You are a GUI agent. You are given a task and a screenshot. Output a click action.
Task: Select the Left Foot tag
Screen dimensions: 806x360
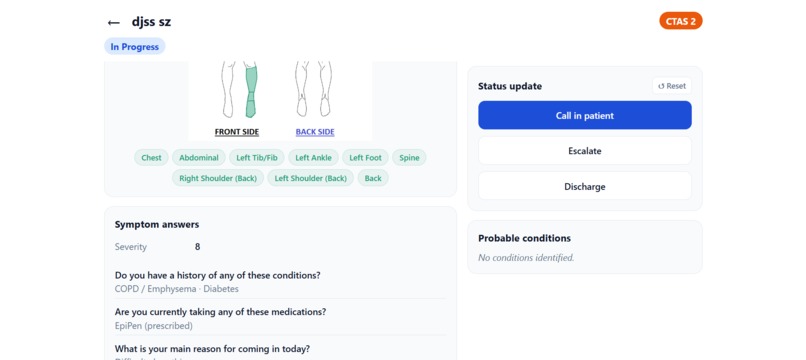pyautogui.click(x=365, y=158)
